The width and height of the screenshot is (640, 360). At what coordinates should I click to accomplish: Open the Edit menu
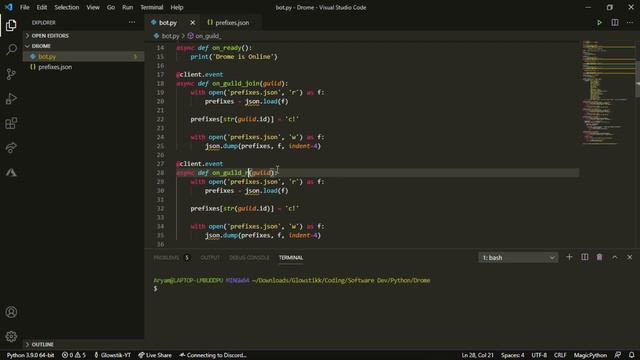click(42, 7)
